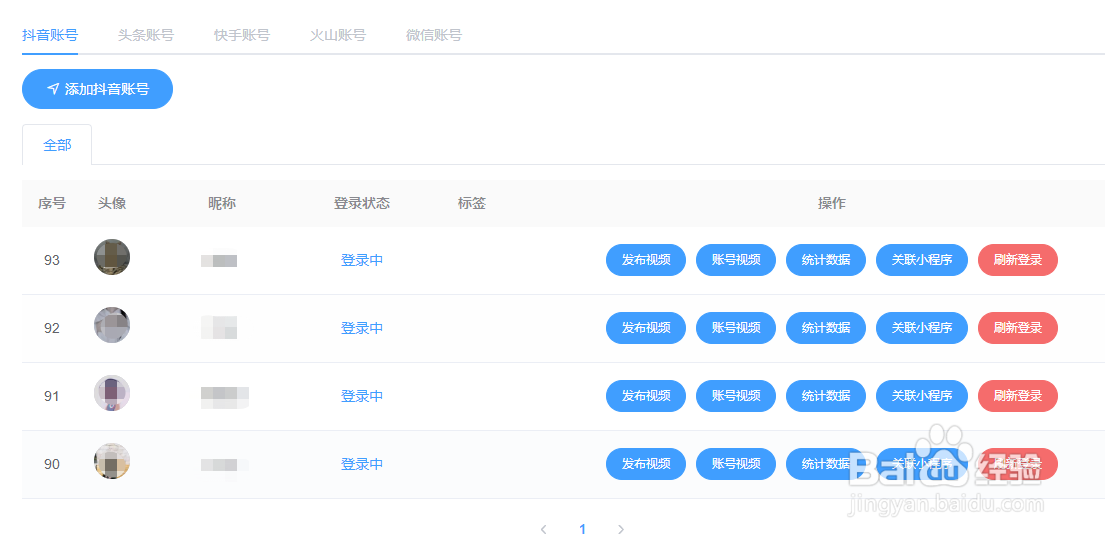Viewport: 1105px width, 542px height.
Task: Click 发布视频 for account 90
Action: click(646, 464)
